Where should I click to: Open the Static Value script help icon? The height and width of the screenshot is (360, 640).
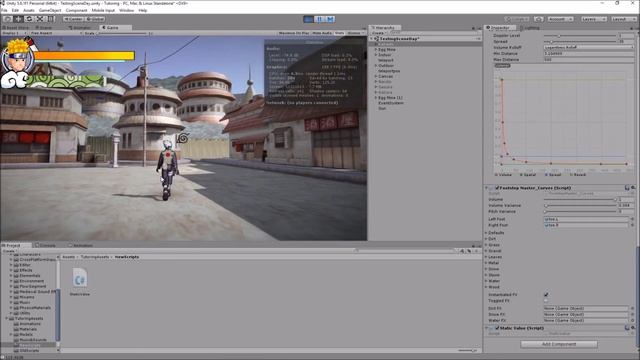(627, 328)
